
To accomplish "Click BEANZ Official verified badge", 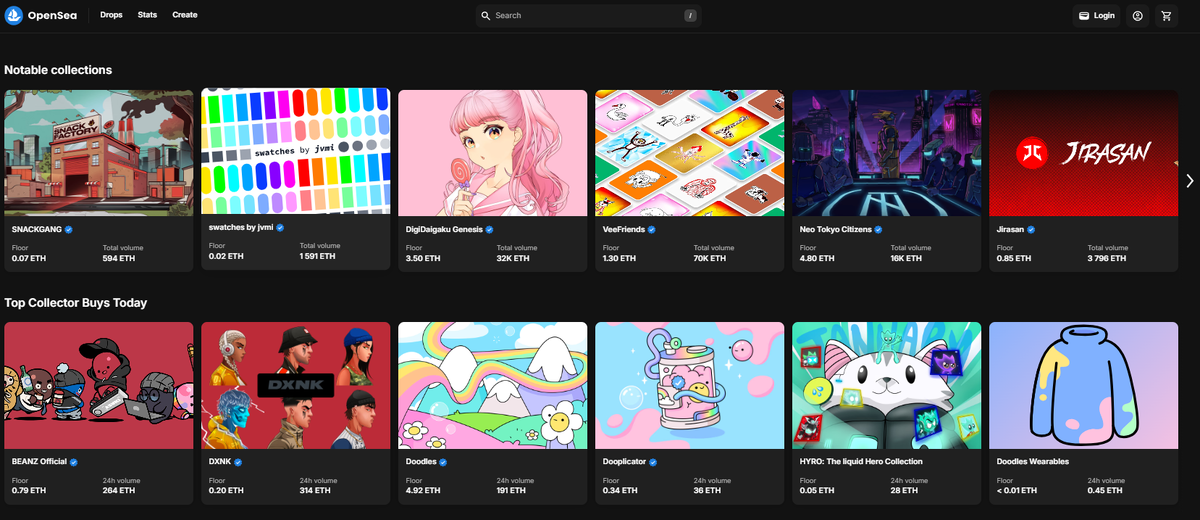I will pos(74,462).
